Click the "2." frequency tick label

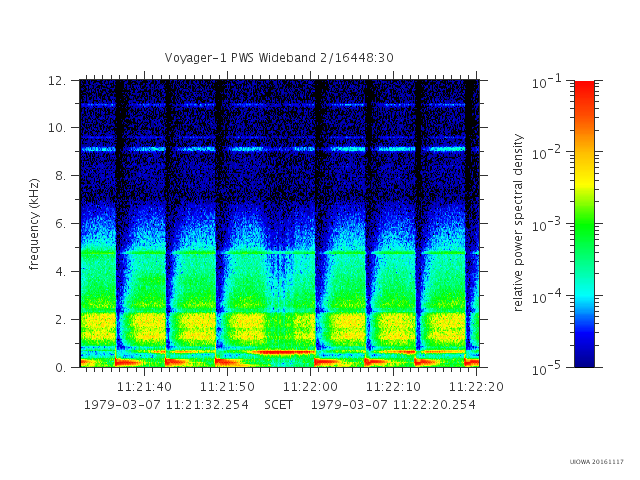[60, 320]
